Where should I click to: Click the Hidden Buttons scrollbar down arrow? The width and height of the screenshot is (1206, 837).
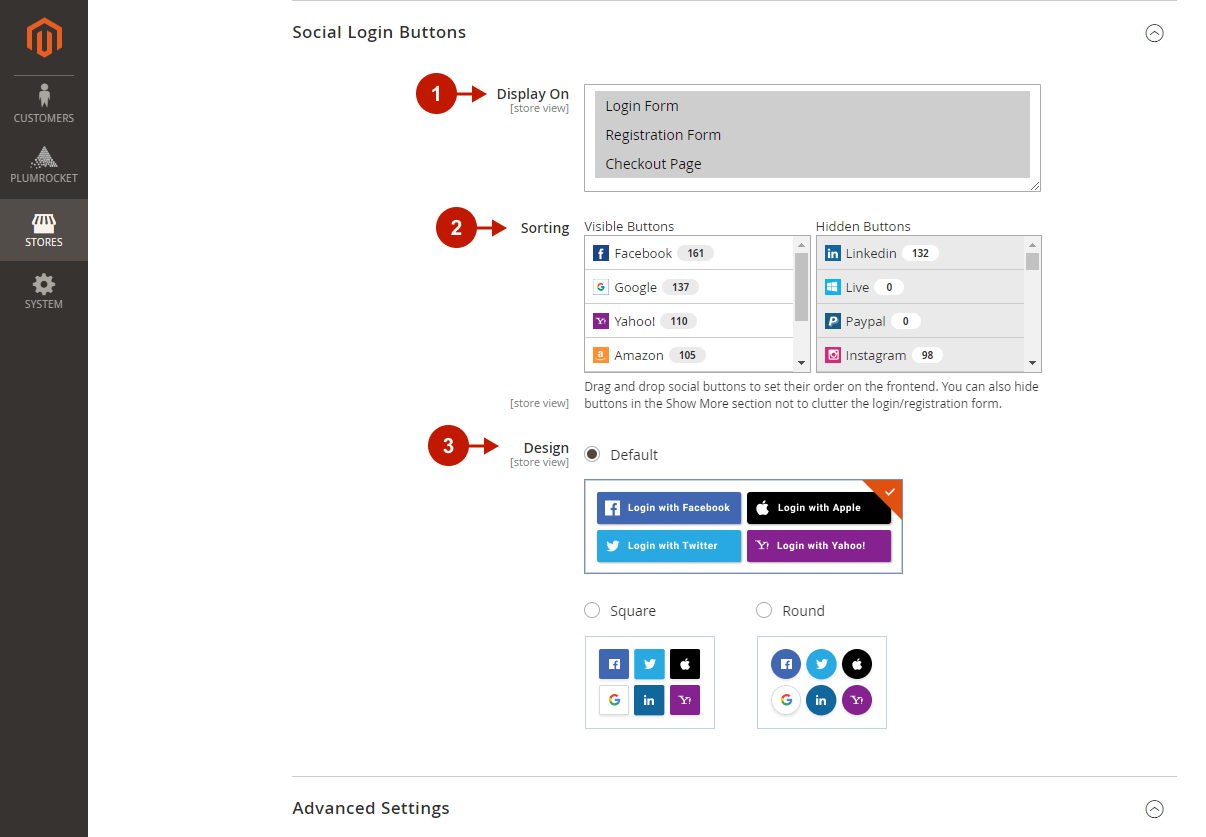(x=1033, y=364)
